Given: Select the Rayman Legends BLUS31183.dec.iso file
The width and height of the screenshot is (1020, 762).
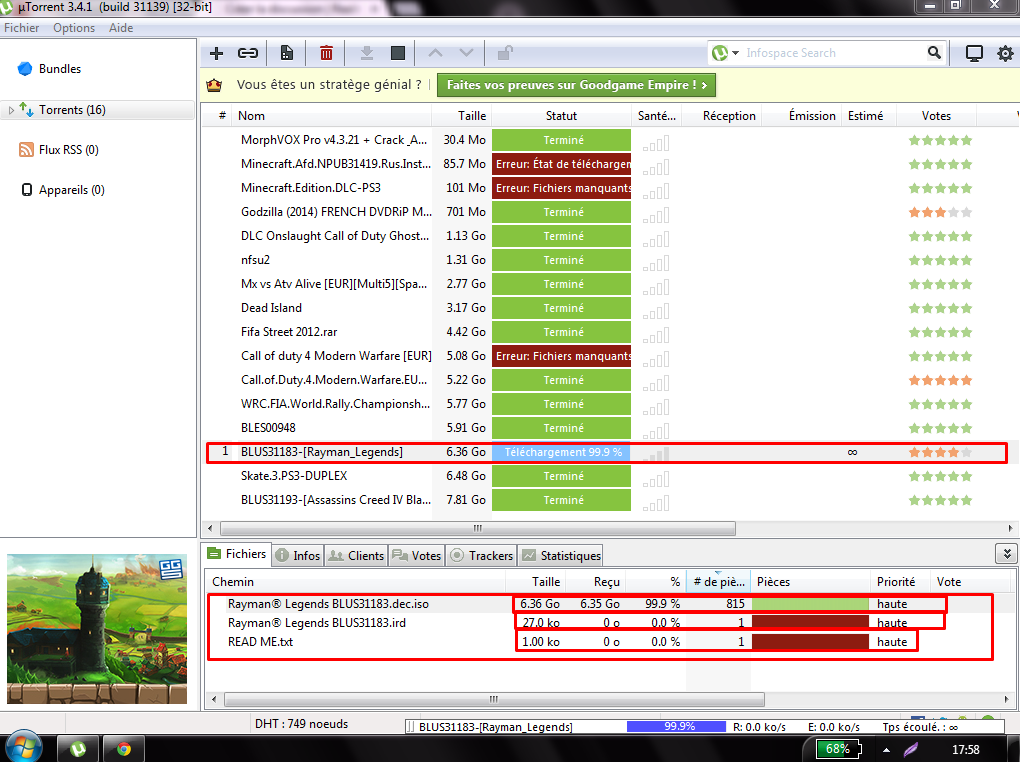Looking at the screenshot, I should (x=328, y=604).
